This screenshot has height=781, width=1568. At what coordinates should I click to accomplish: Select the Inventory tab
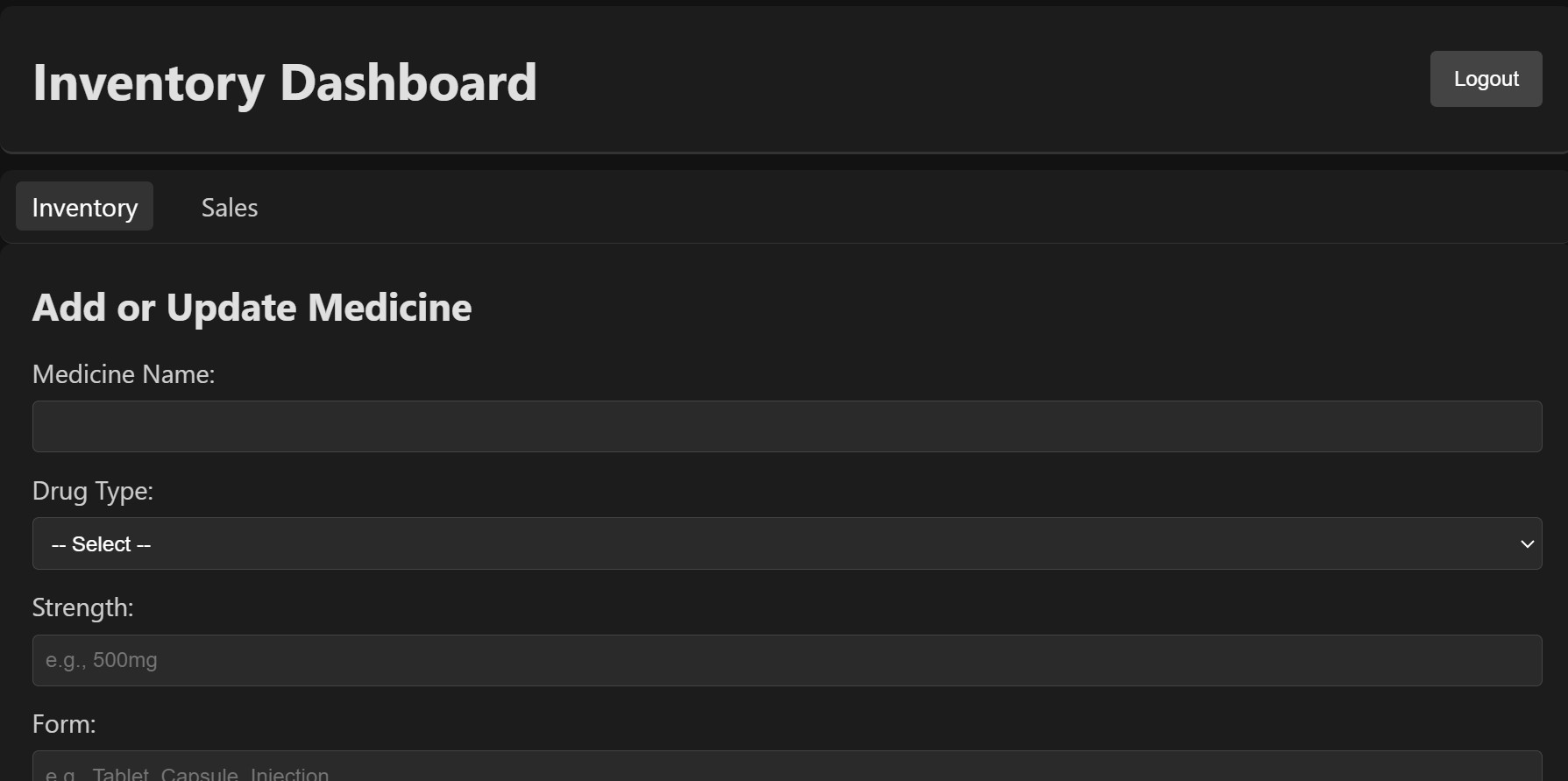[x=85, y=208]
